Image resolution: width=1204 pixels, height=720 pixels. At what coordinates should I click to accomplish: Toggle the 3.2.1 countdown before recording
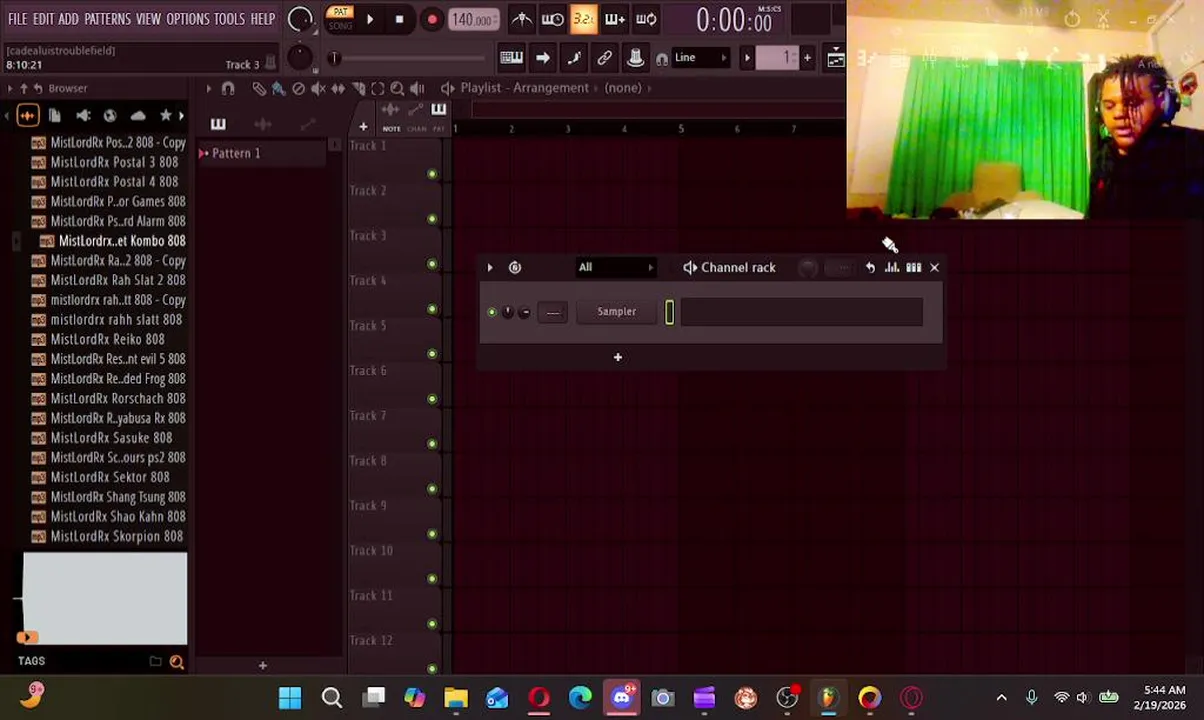pyautogui.click(x=583, y=19)
